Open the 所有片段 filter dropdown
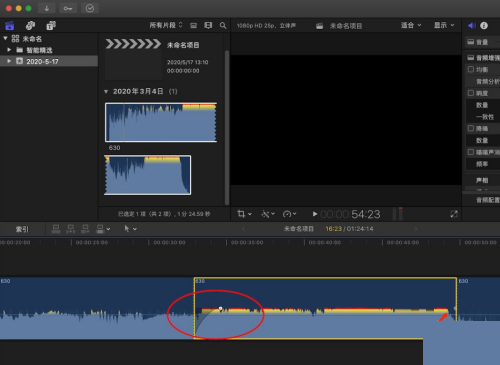The height and width of the screenshot is (365, 500). [x=166, y=25]
